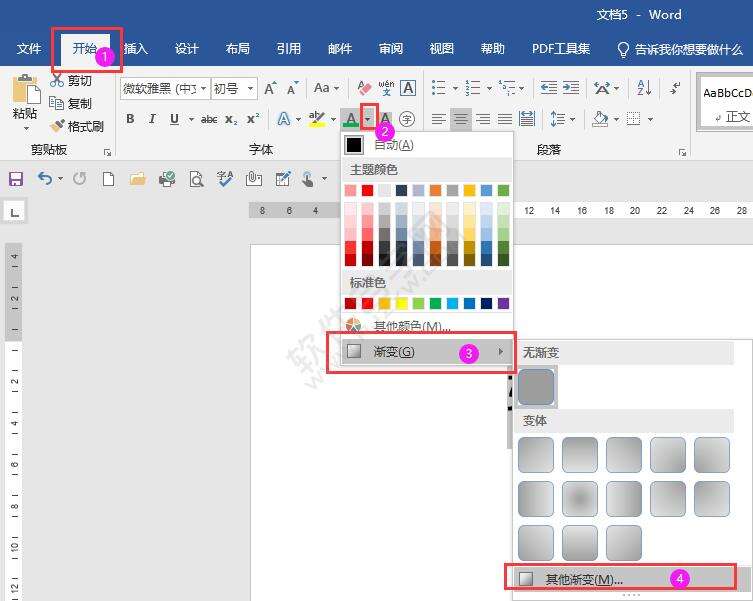Toggle Italic formatting
This screenshot has width=753, height=601.
(152, 119)
